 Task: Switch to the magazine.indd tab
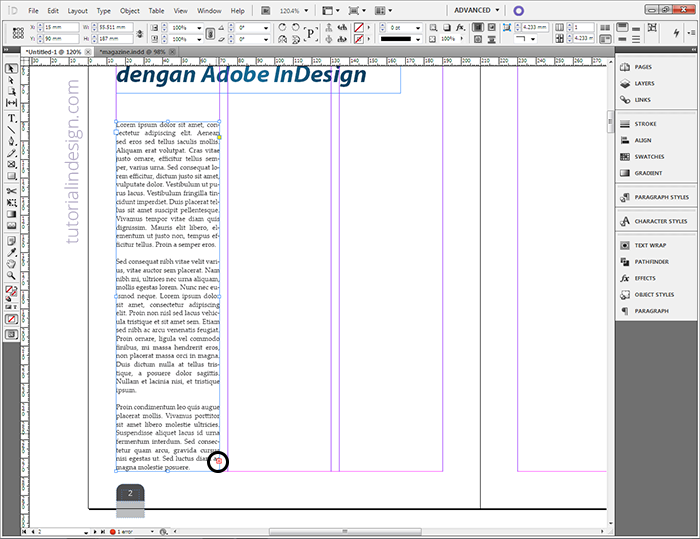132,52
